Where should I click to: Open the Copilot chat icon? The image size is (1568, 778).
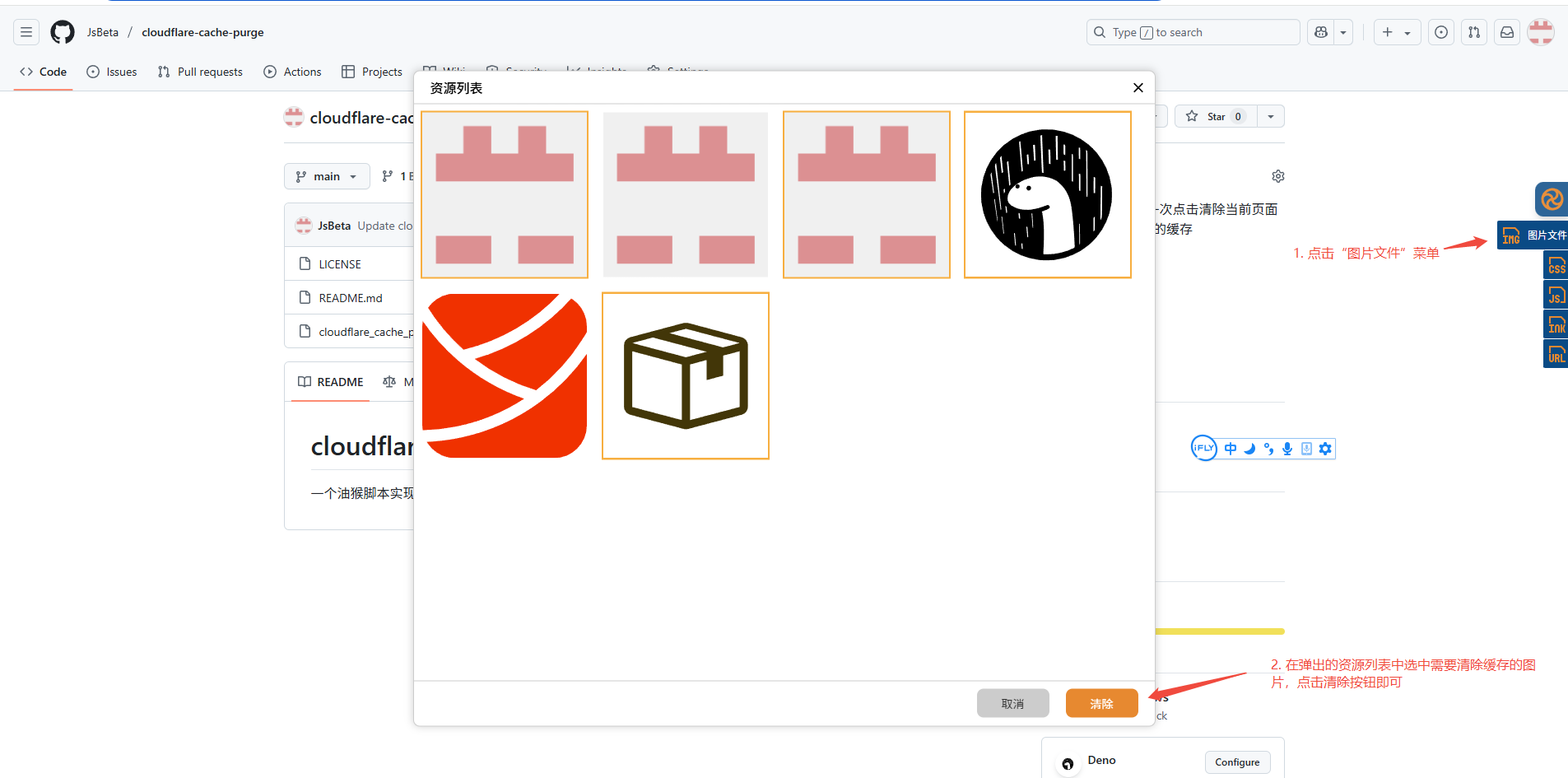[1321, 32]
